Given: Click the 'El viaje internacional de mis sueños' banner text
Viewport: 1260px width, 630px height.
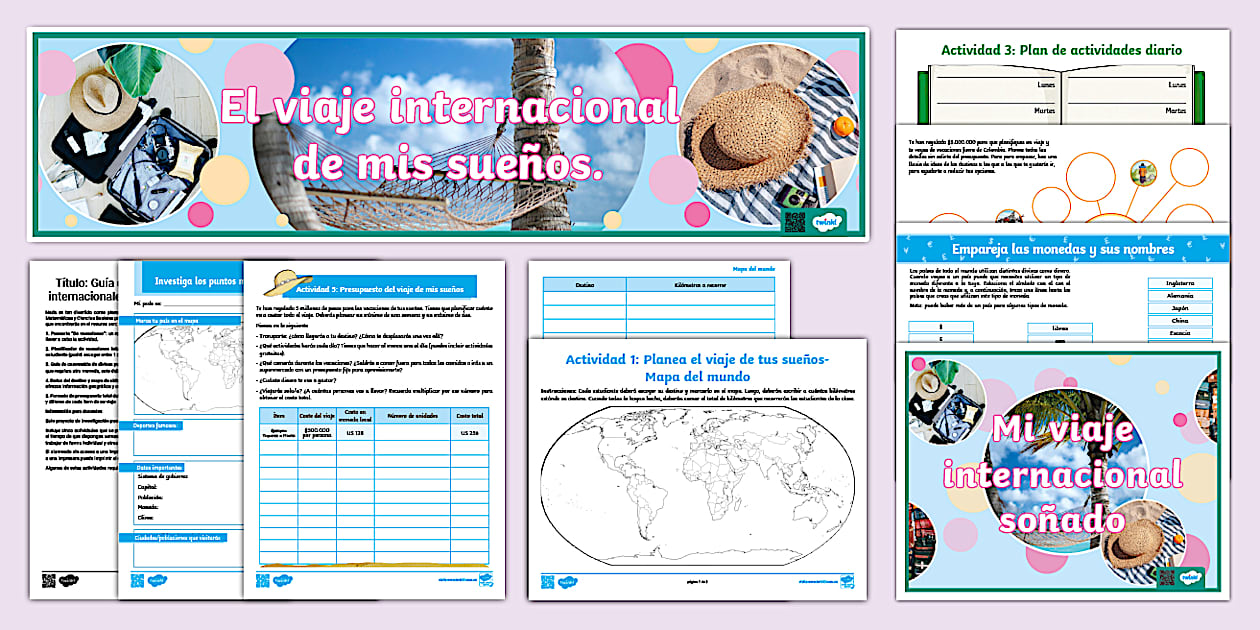Looking at the screenshot, I should (x=448, y=135).
